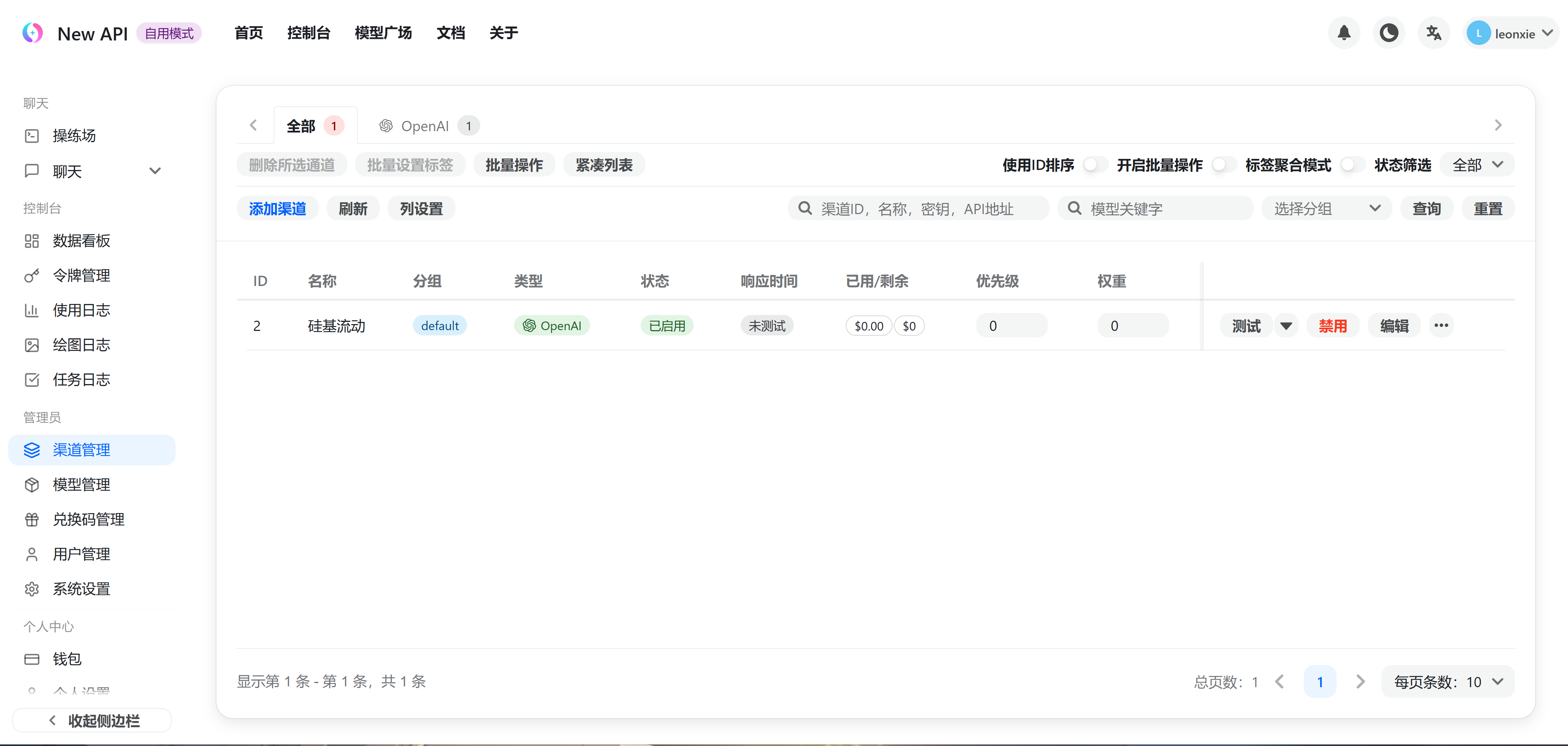Open the language translation icon
1568x746 pixels.
click(1434, 33)
